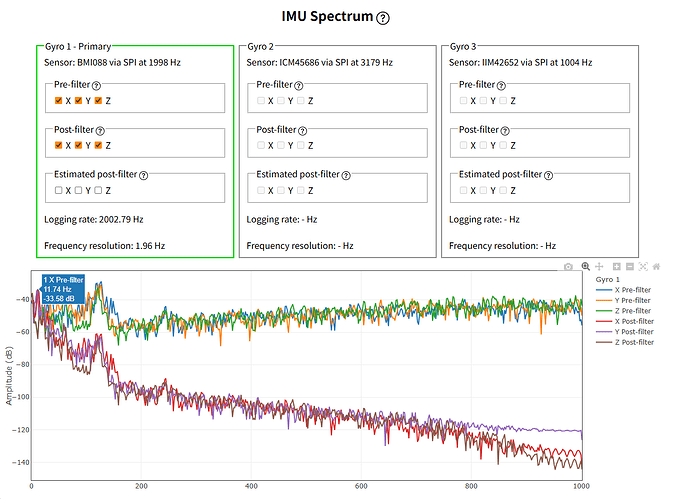Click the Zoom in plus icon
Viewport: 680px width, 499px height.
(x=617, y=267)
